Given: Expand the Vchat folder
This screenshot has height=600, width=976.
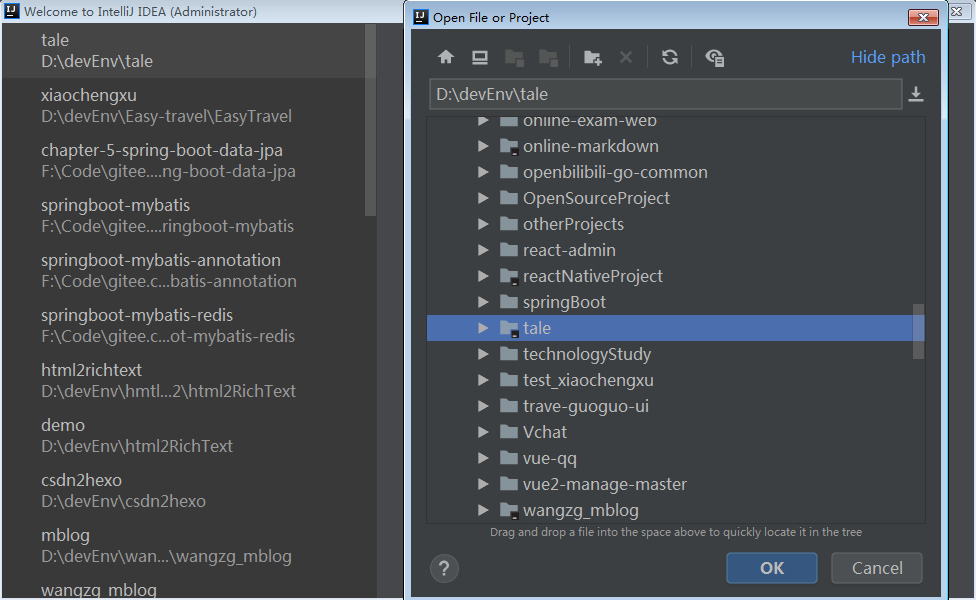Looking at the screenshot, I should (483, 432).
